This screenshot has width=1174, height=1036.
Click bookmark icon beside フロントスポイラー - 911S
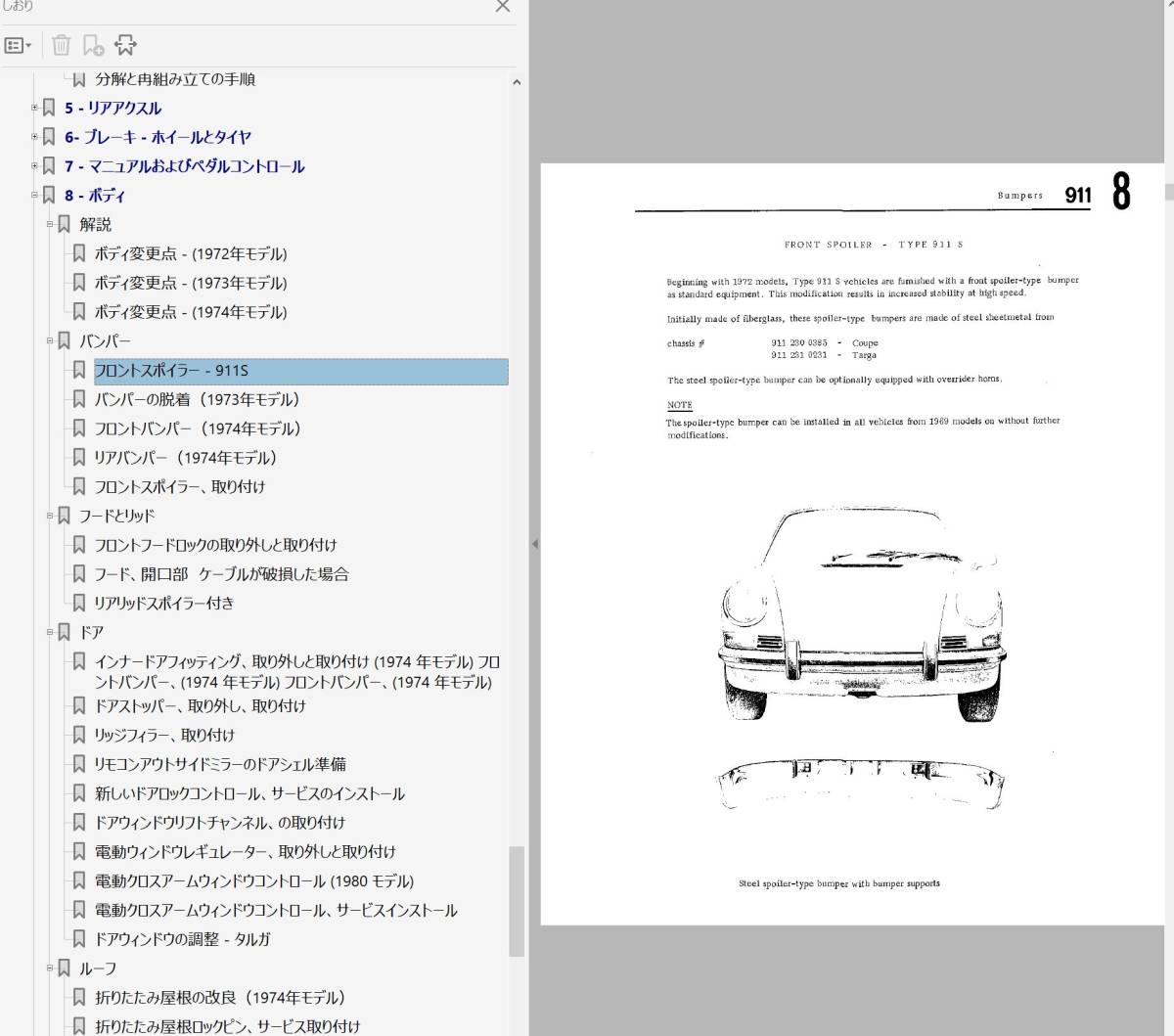79,370
